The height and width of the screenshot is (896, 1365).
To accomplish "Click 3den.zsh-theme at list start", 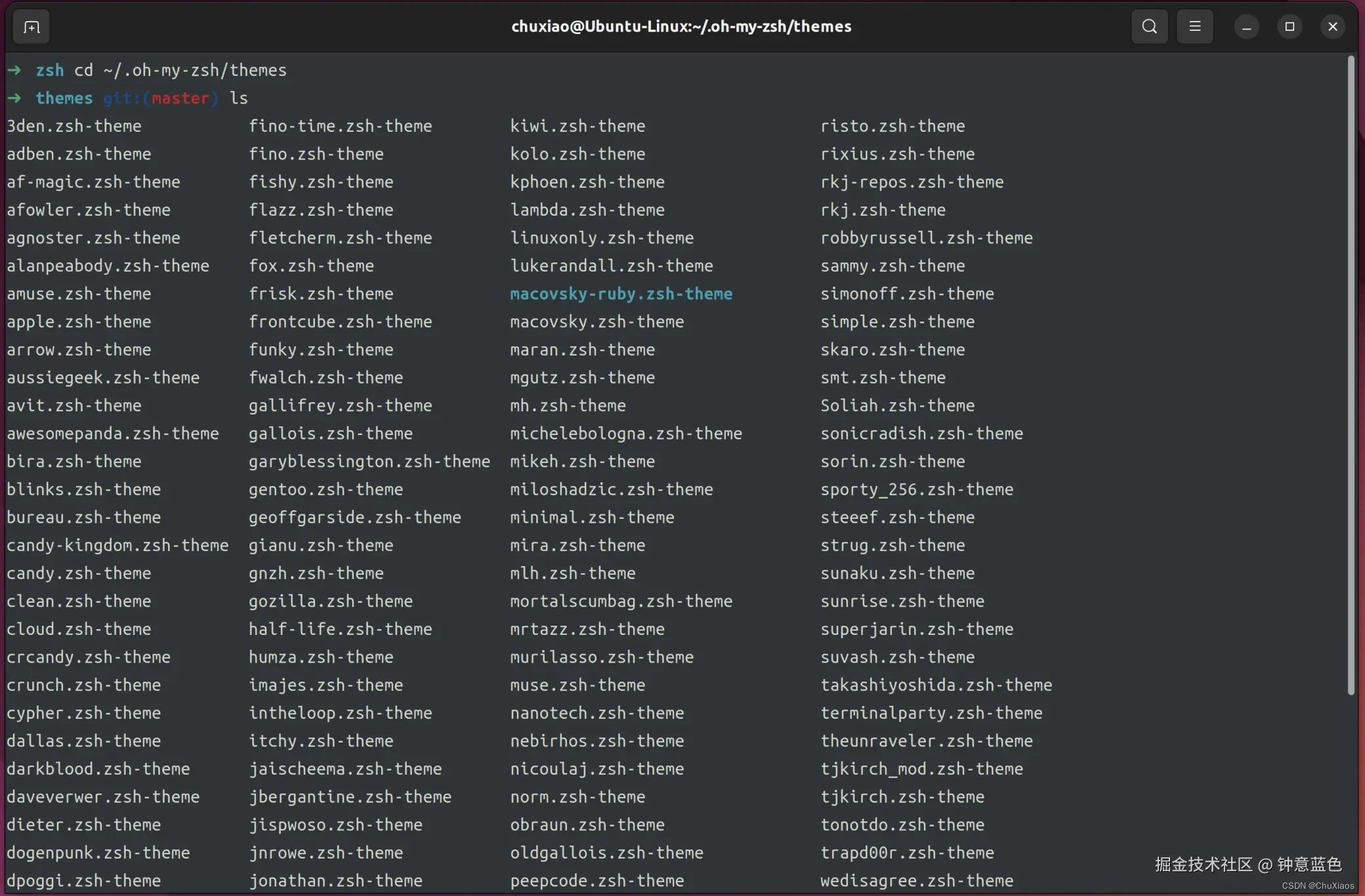I will pyautogui.click(x=74, y=126).
